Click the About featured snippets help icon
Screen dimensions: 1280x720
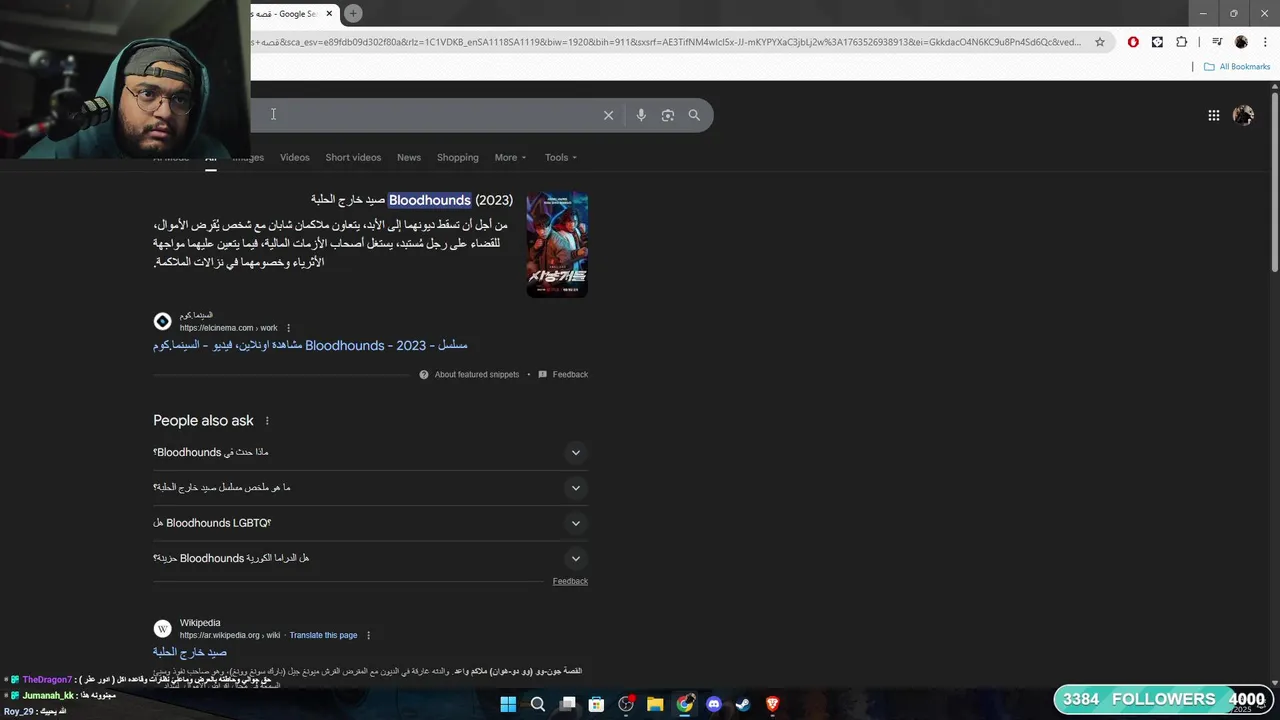tap(424, 374)
